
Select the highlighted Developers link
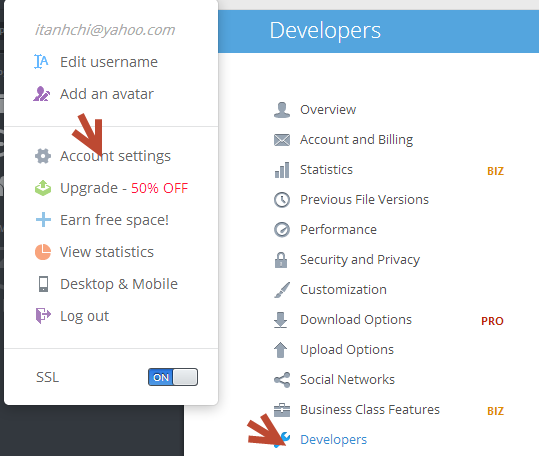[x=333, y=440]
